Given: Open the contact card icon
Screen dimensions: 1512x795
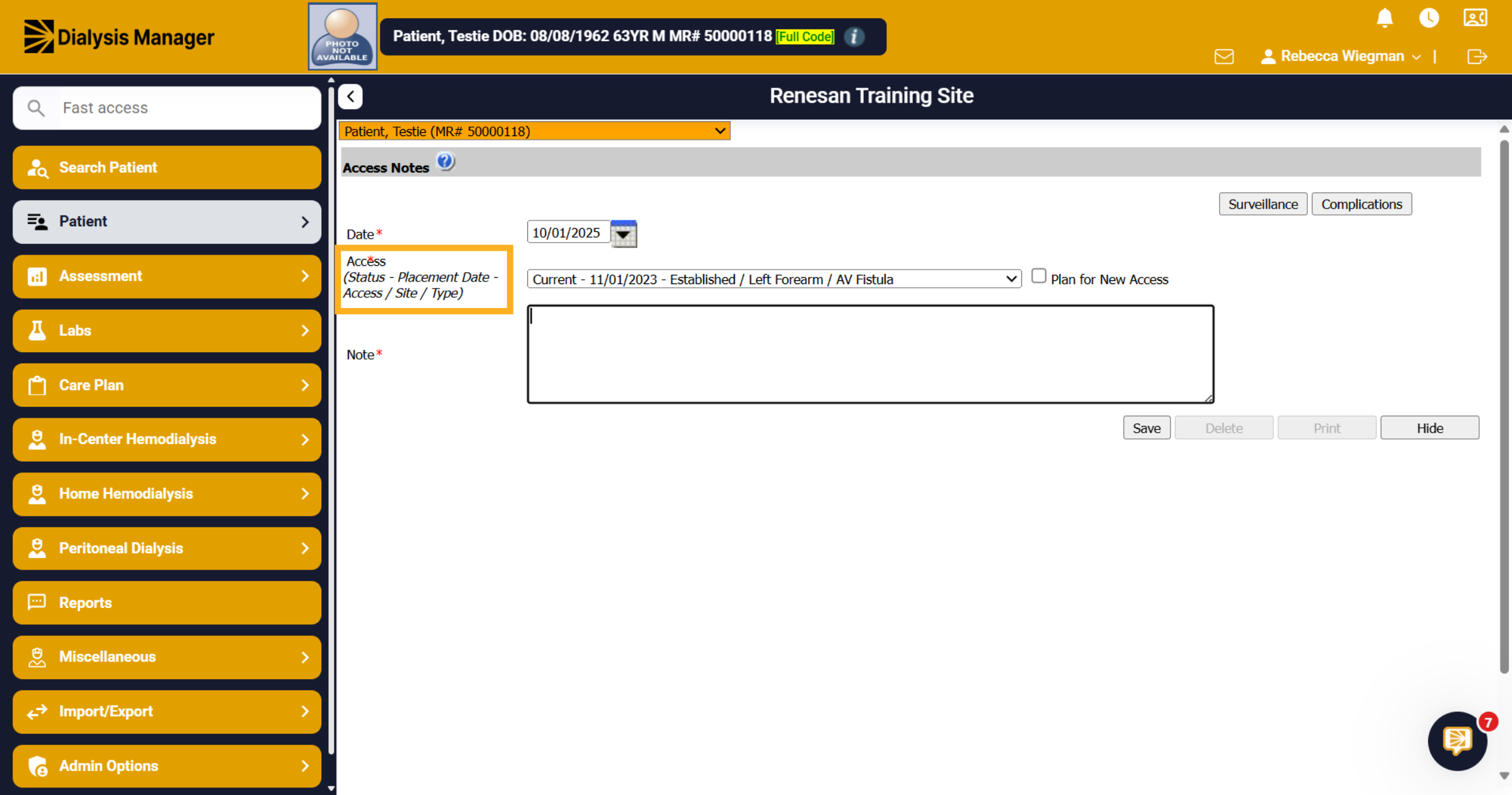Looking at the screenshot, I should point(1475,18).
